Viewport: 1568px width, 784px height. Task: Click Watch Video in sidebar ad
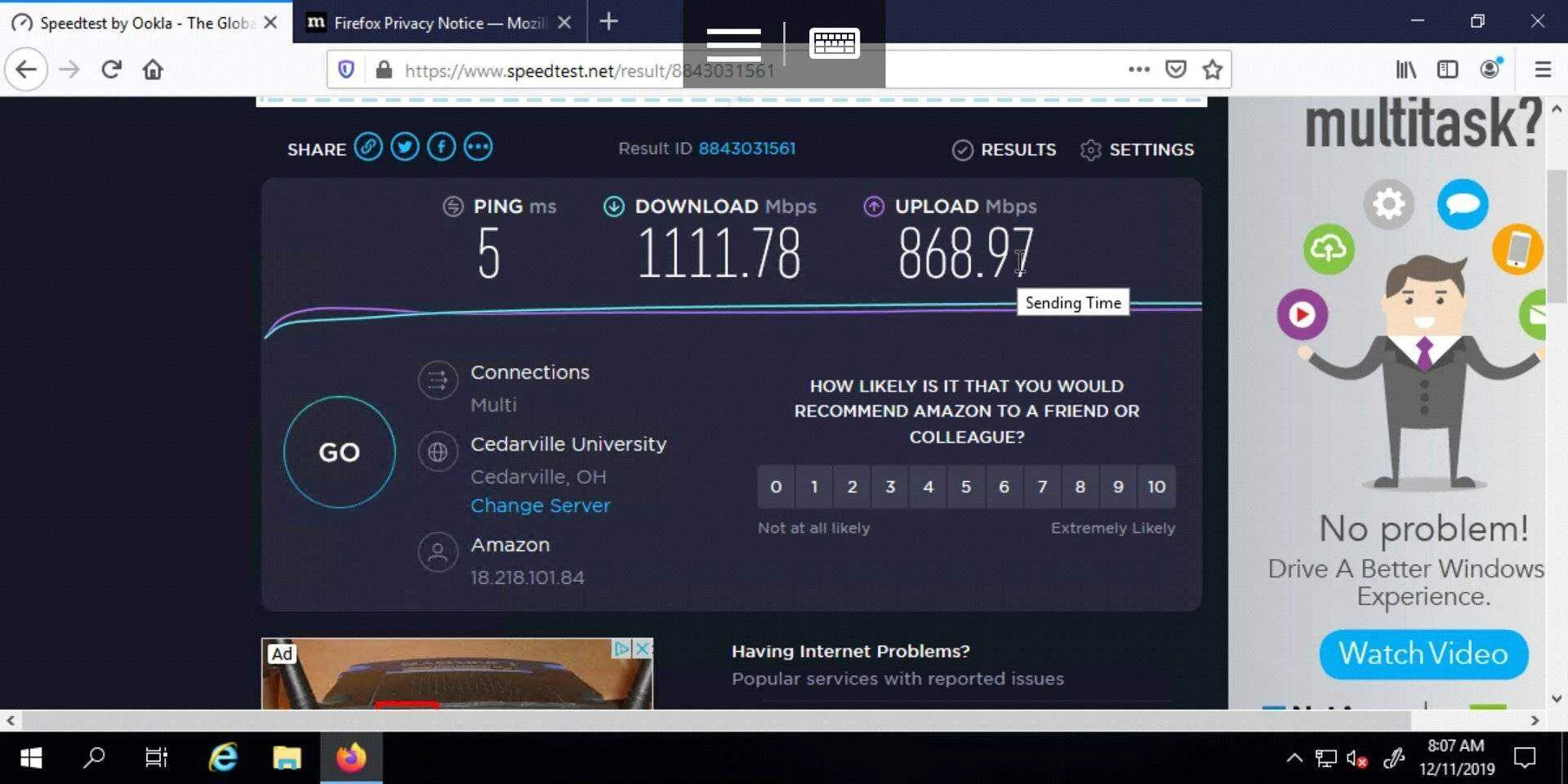coord(1423,653)
